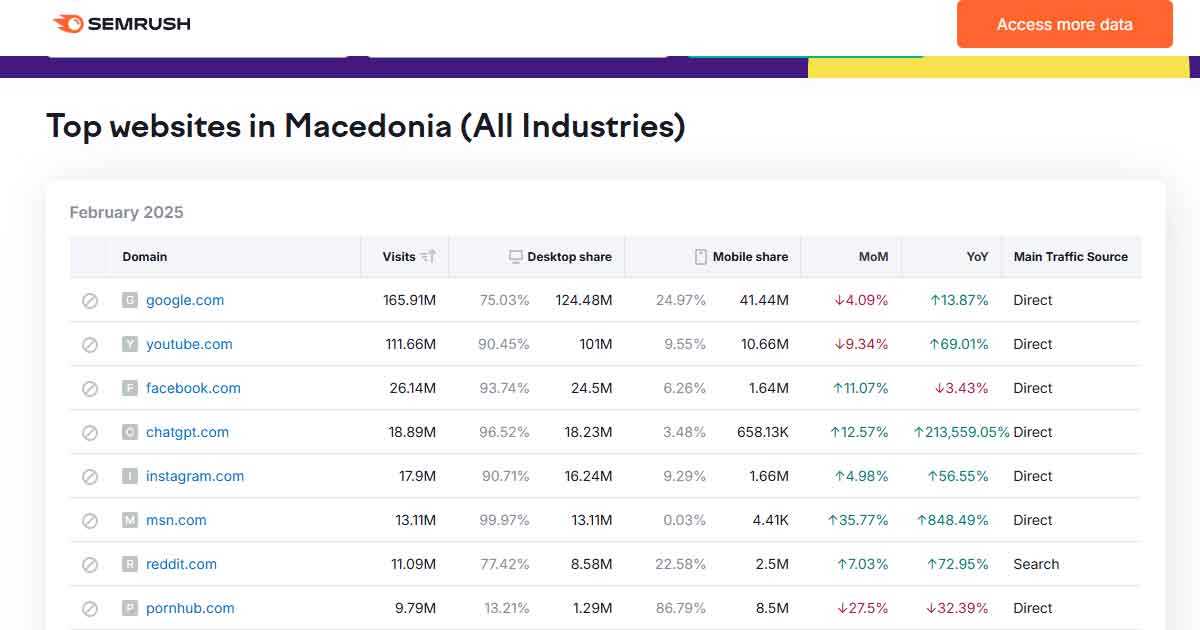Click the circle-slash icon beside google.com
This screenshot has width=1200, height=630.
90,300
